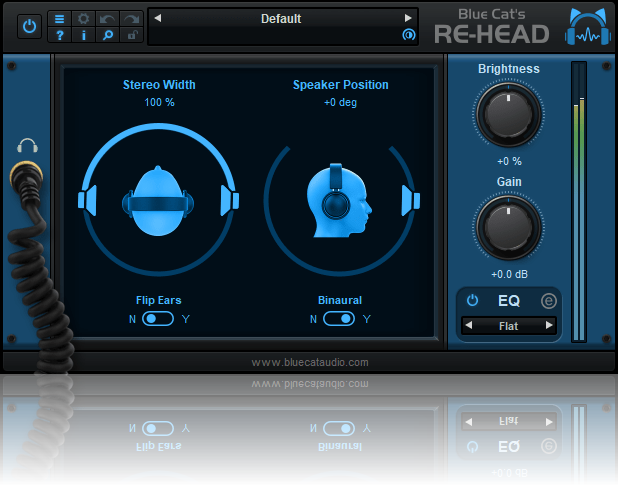This screenshot has height=486, width=618.
Task: Switch to next EQ curve after Flat
Action: 548,326
